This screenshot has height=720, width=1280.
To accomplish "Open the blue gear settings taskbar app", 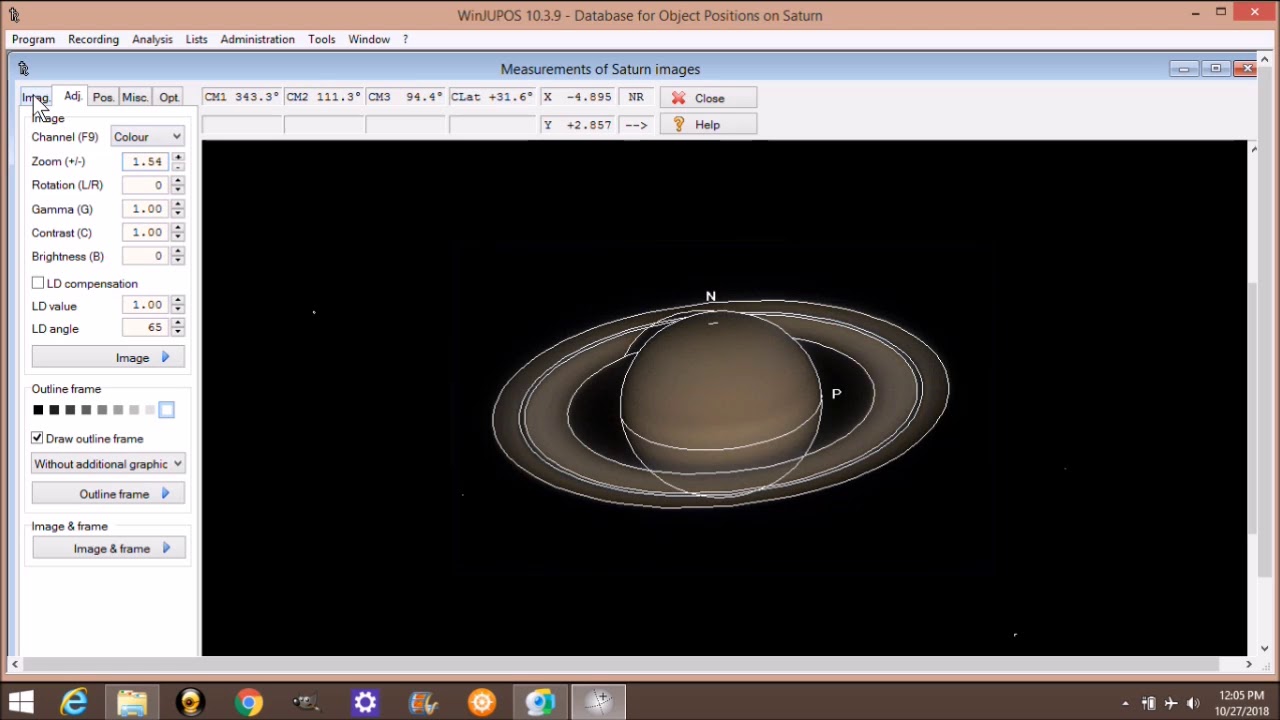I will [365, 702].
